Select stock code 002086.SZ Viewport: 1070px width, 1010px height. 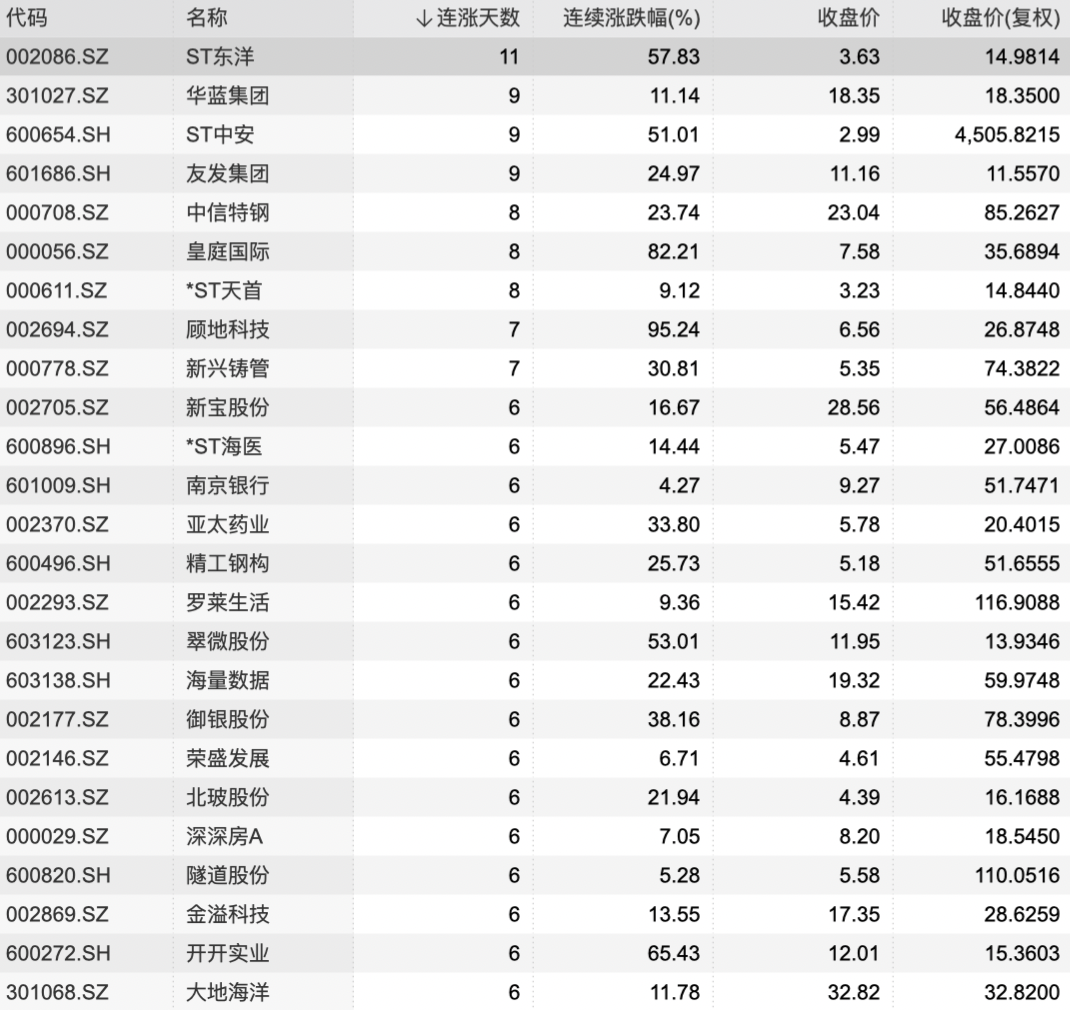[x=57, y=56]
